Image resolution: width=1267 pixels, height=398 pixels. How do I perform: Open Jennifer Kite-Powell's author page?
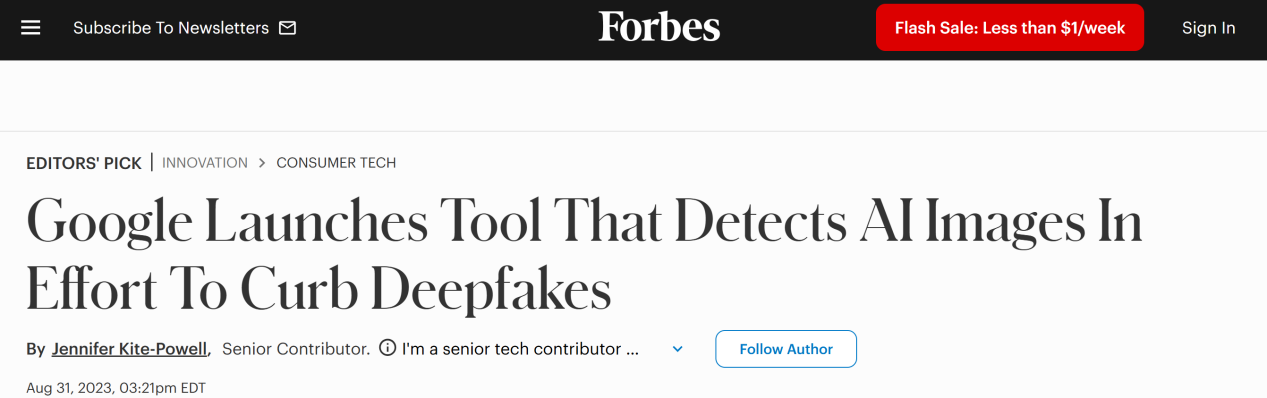click(130, 350)
